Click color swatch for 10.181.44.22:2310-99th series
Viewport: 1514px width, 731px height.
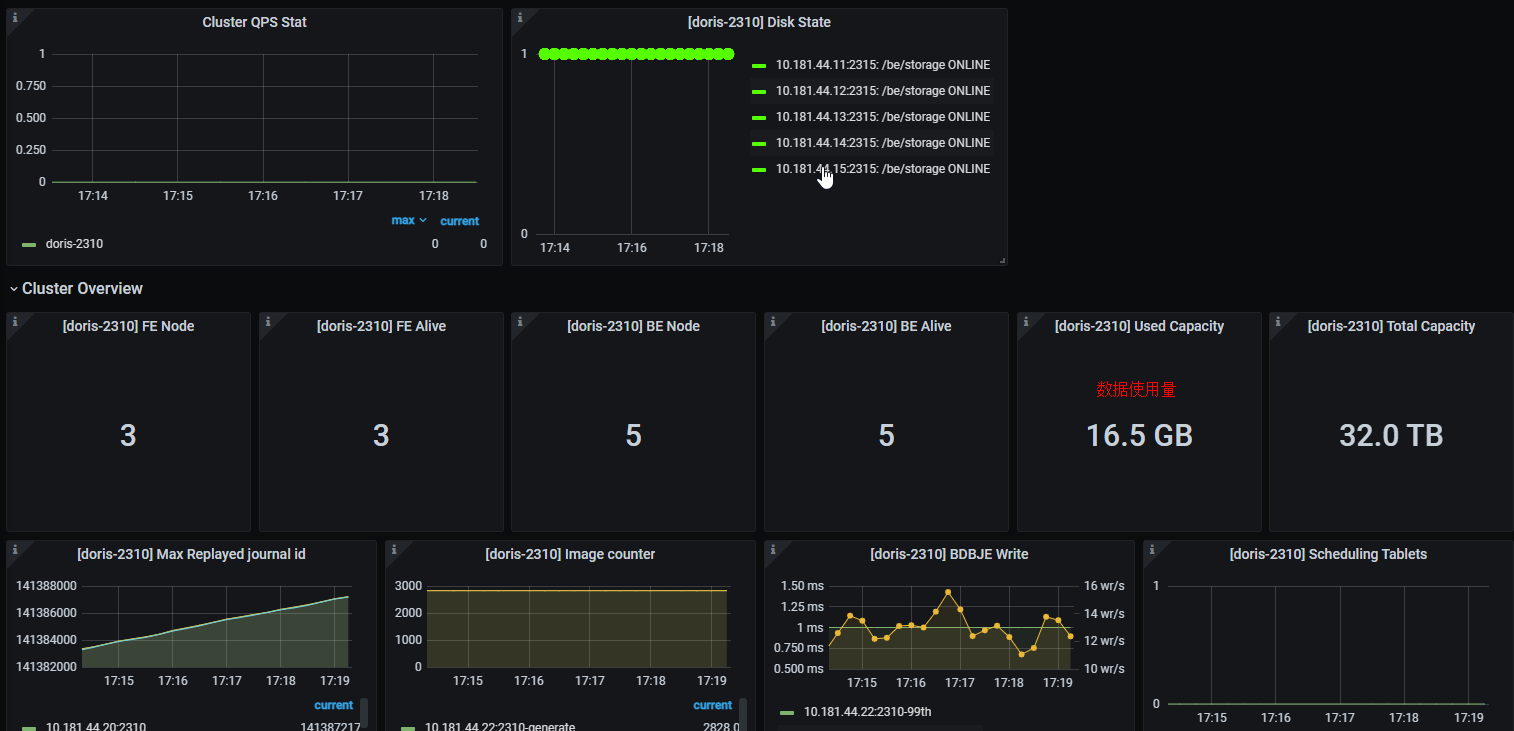coord(787,712)
